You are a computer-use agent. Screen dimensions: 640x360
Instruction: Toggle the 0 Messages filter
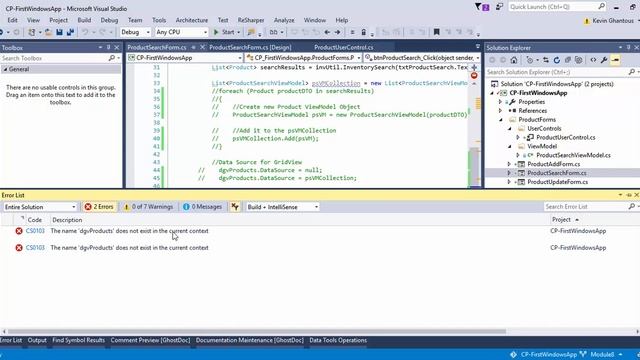pos(202,207)
